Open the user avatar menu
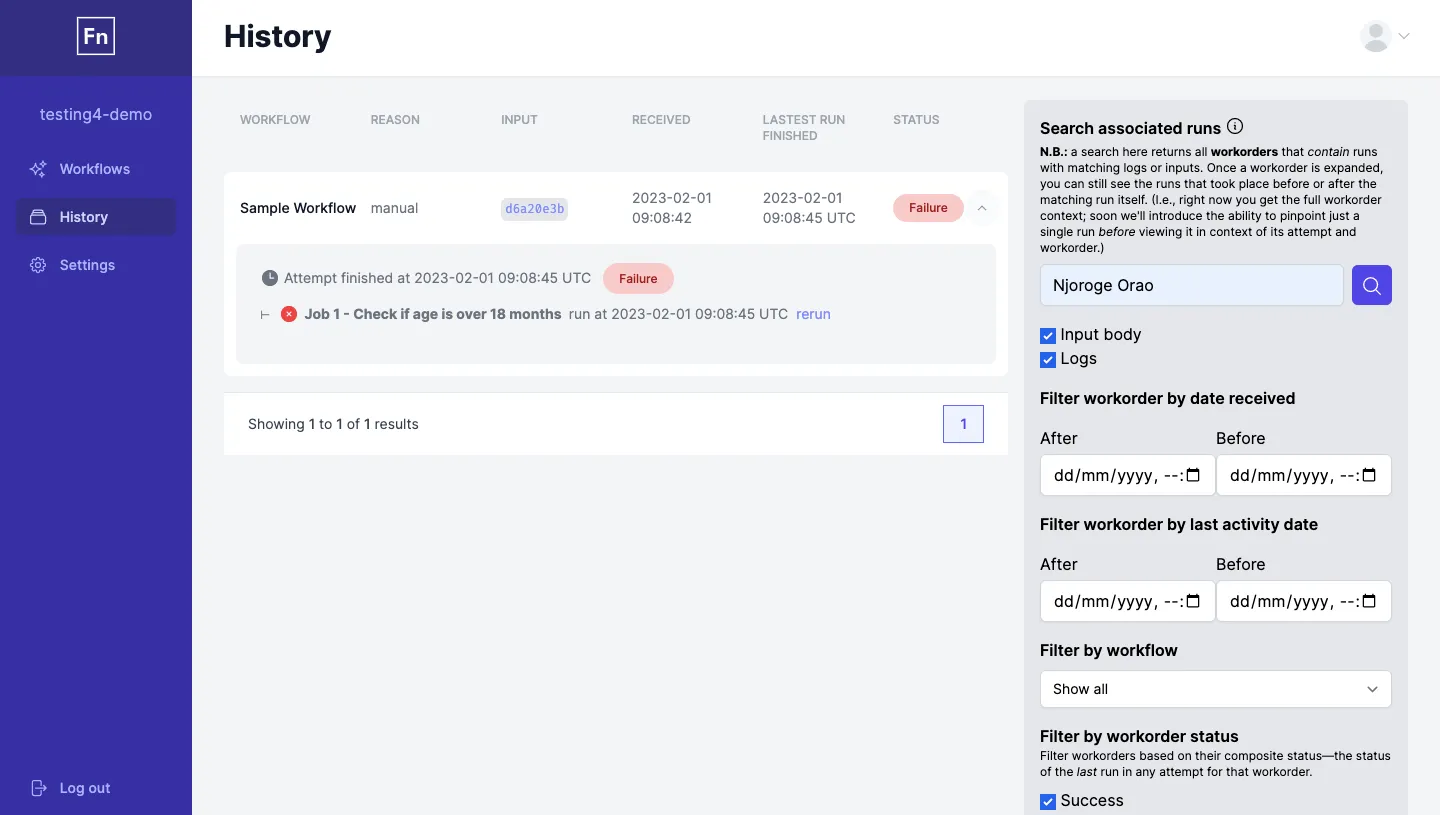 [x=1376, y=36]
